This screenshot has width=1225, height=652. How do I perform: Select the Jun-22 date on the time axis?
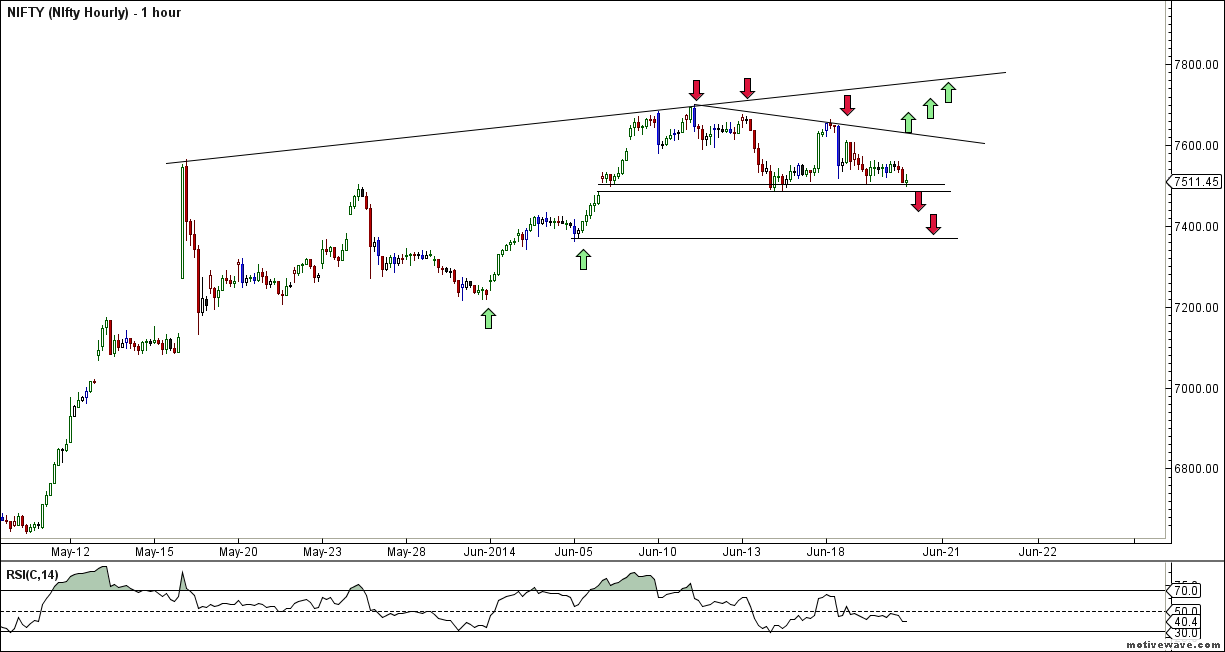(1037, 551)
